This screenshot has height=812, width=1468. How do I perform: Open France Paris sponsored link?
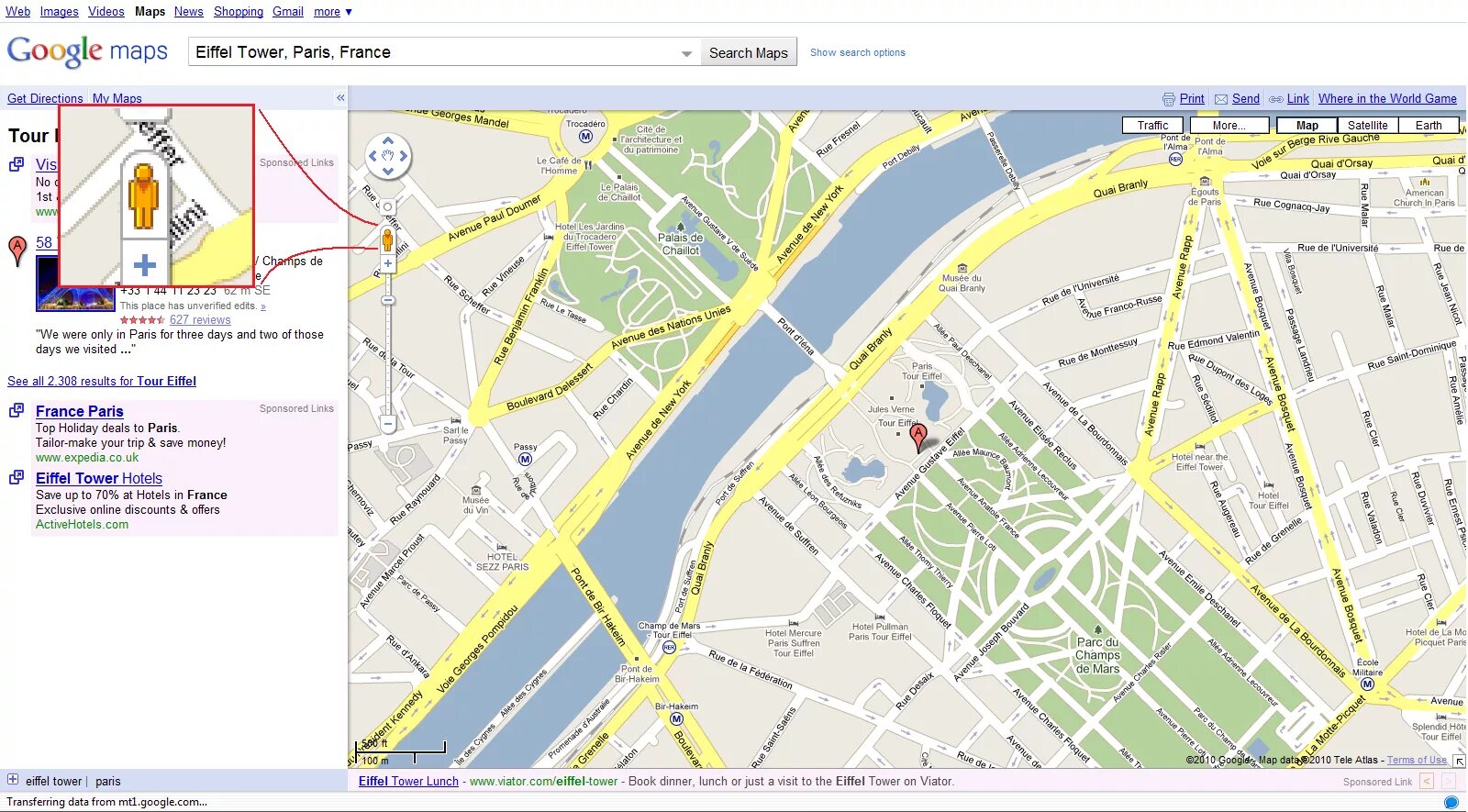pyautogui.click(x=80, y=411)
